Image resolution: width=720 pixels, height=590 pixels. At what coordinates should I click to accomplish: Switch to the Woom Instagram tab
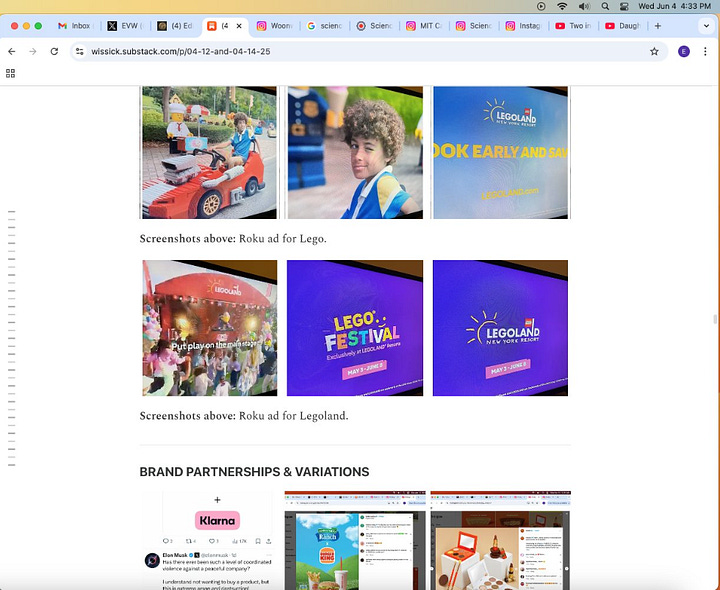[275, 26]
